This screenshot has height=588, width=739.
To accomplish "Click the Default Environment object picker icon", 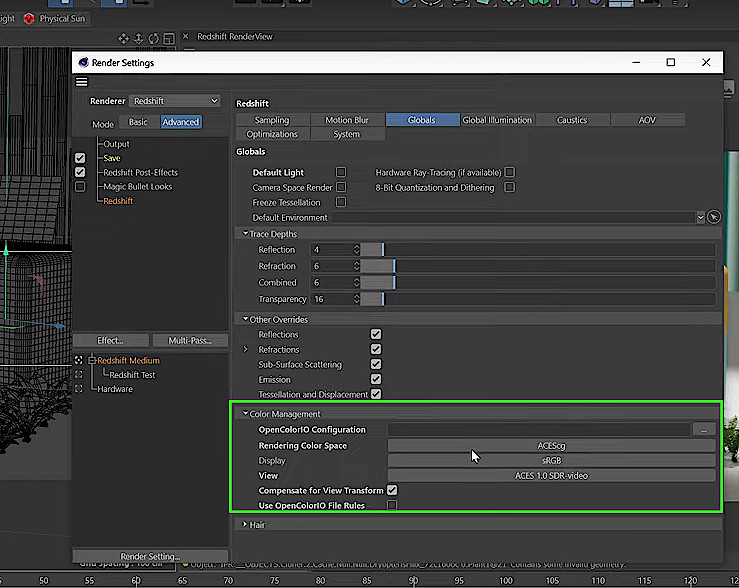I will (x=713, y=217).
